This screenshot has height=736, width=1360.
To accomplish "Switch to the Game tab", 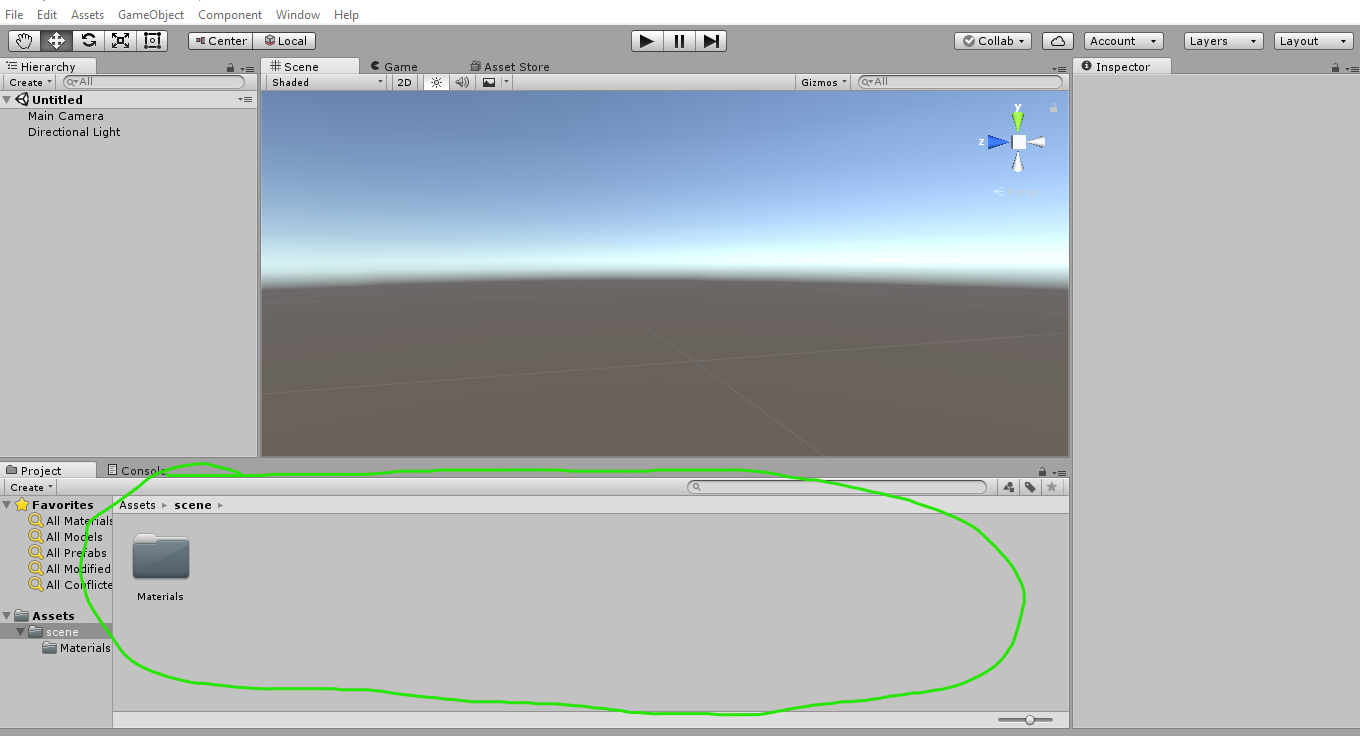I will 393,67.
